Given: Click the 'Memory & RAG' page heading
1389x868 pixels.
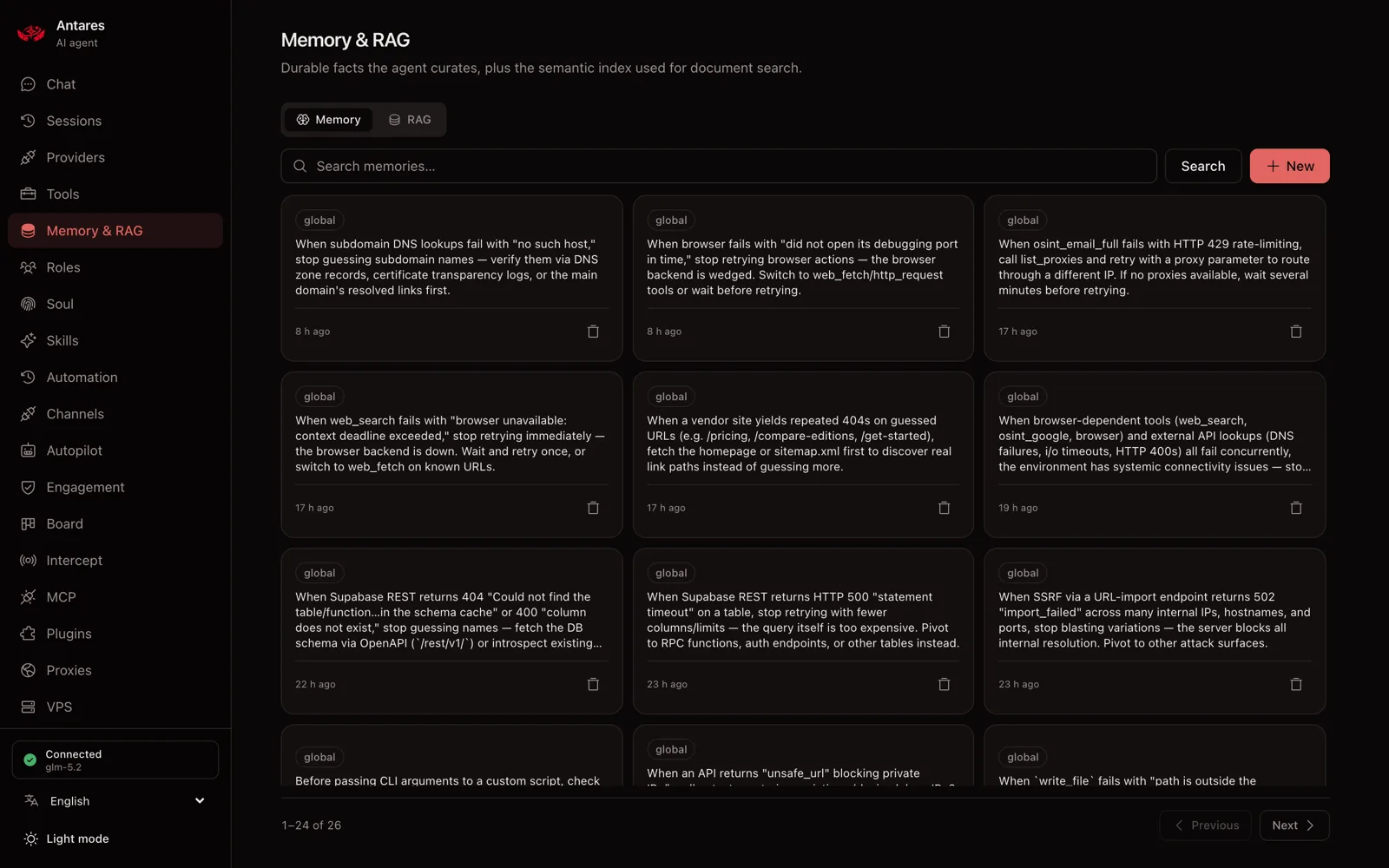Looking at the screenshot, I should 346,40.
